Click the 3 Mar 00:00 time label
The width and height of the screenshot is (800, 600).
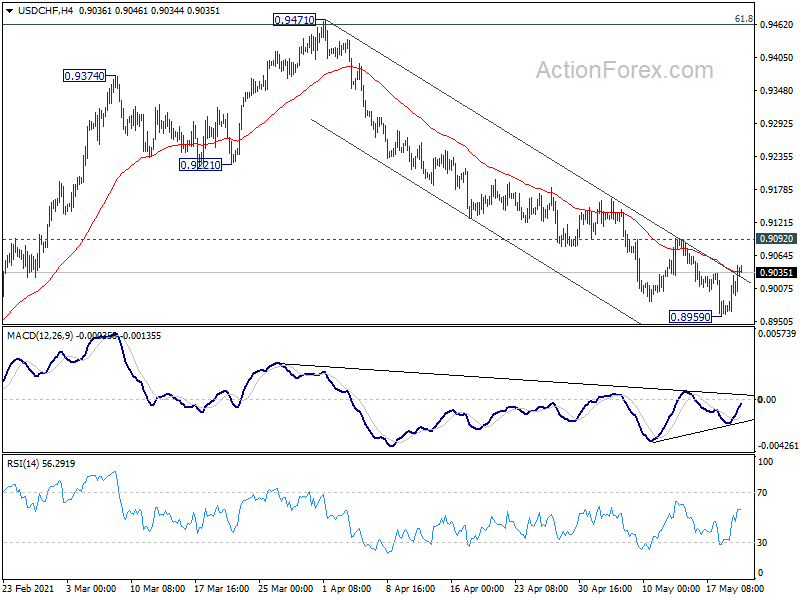(92, 589)
